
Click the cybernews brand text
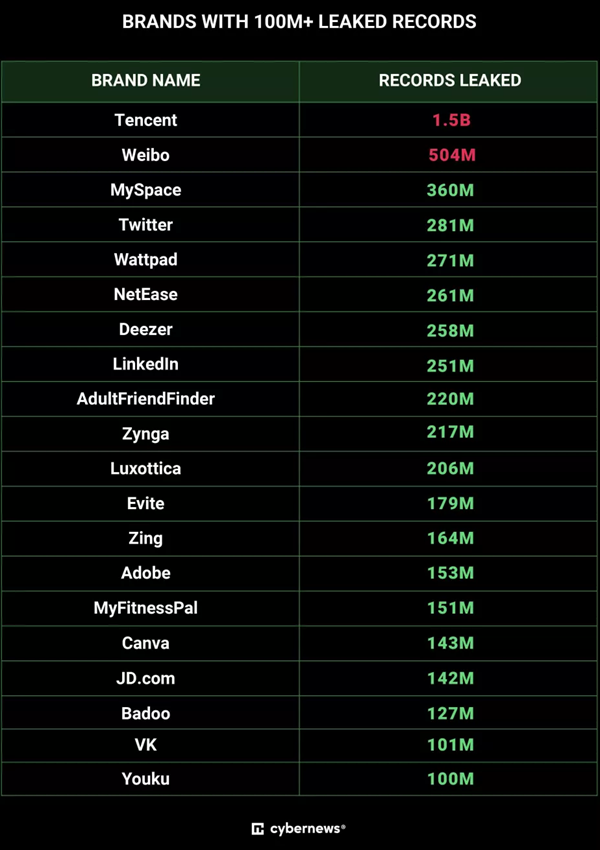[x=306, y=828]
